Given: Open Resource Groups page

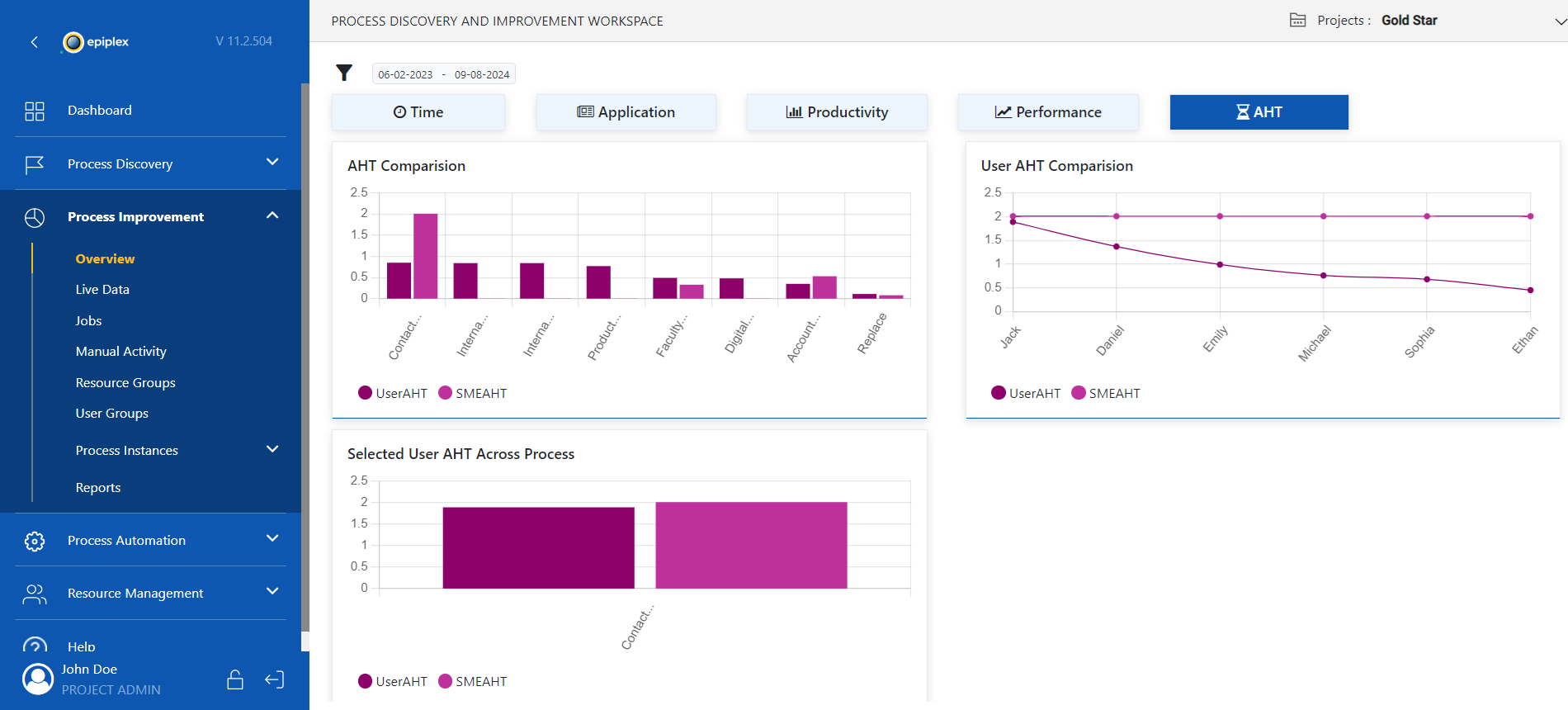Looking at the screenshot, I should point(125,383).
